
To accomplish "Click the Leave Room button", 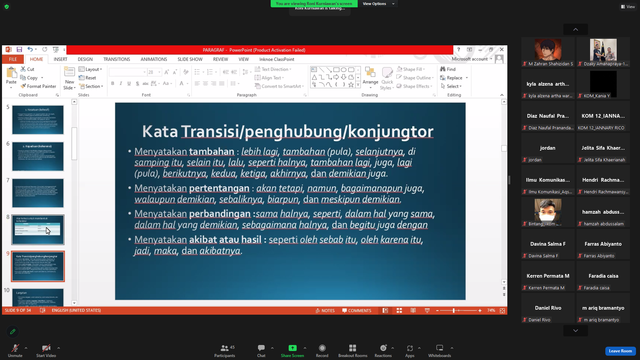I will [620, 351].
